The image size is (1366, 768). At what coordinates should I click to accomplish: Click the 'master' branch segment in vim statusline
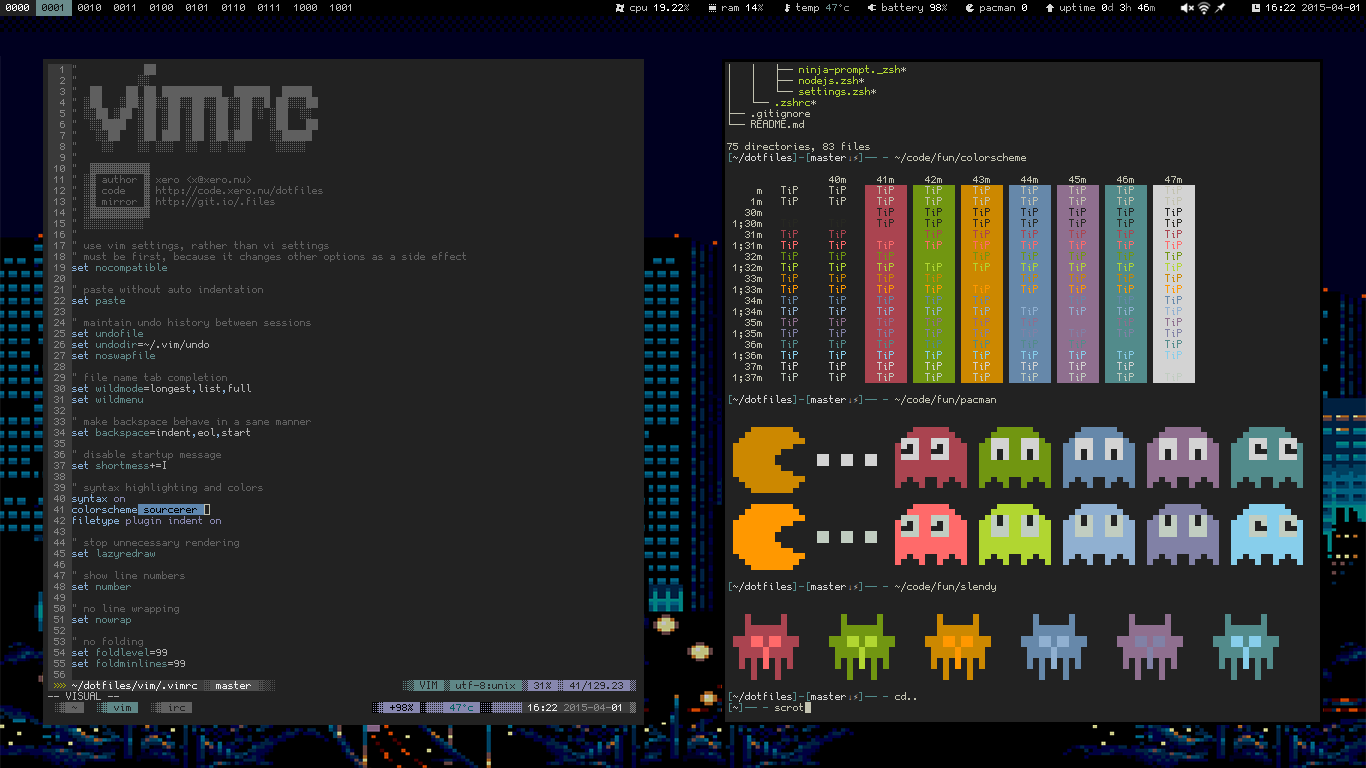[233, 686]
